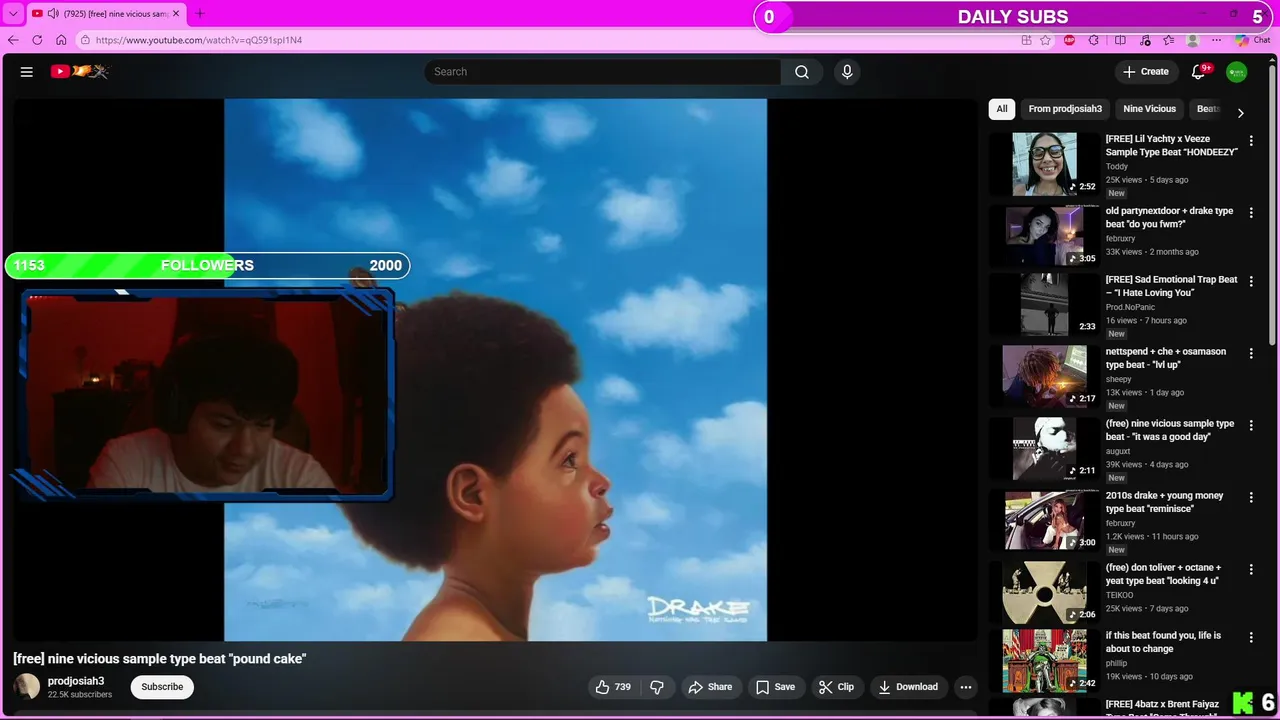1280x720 pixels.
Task: Open options for "do you fwm?" video
Action: pyautogui.click(x=1251, y=213)
